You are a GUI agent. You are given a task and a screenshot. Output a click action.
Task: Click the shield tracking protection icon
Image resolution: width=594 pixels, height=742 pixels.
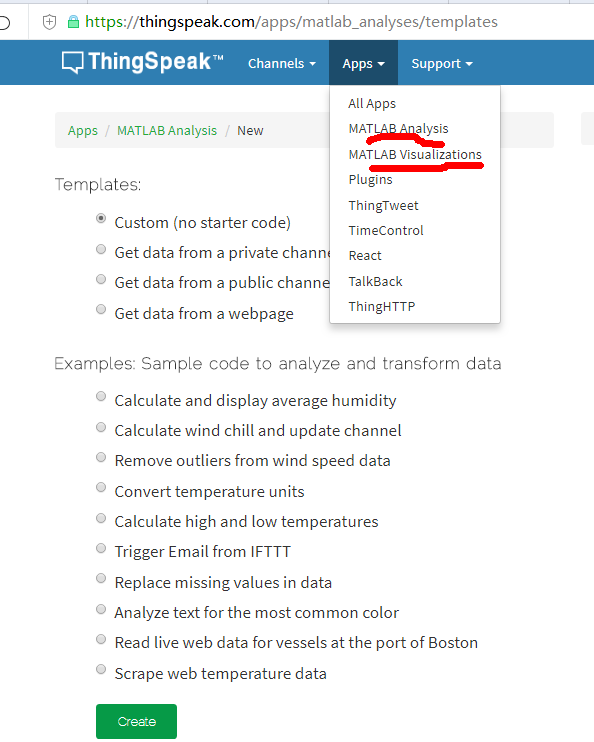(x=50, y=22)
